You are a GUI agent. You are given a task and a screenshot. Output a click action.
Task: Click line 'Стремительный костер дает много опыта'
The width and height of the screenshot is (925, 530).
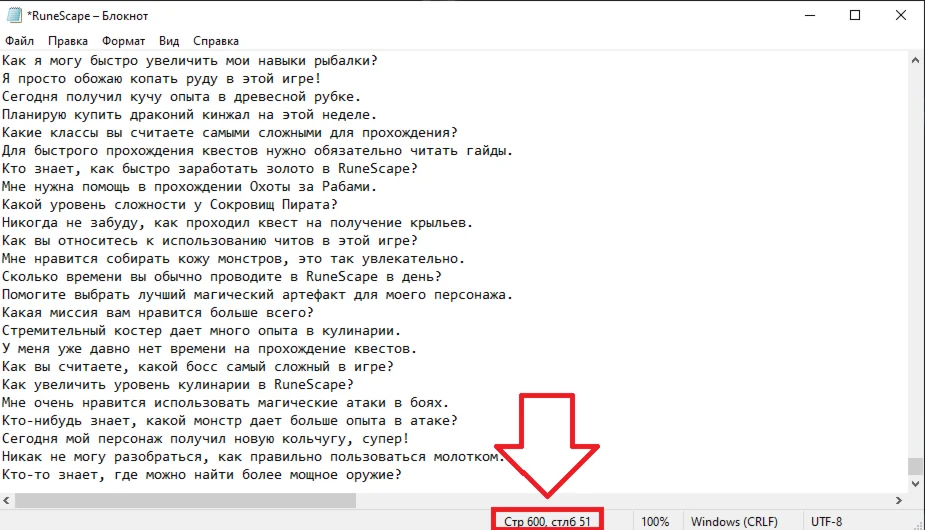(x=201, y=331)
